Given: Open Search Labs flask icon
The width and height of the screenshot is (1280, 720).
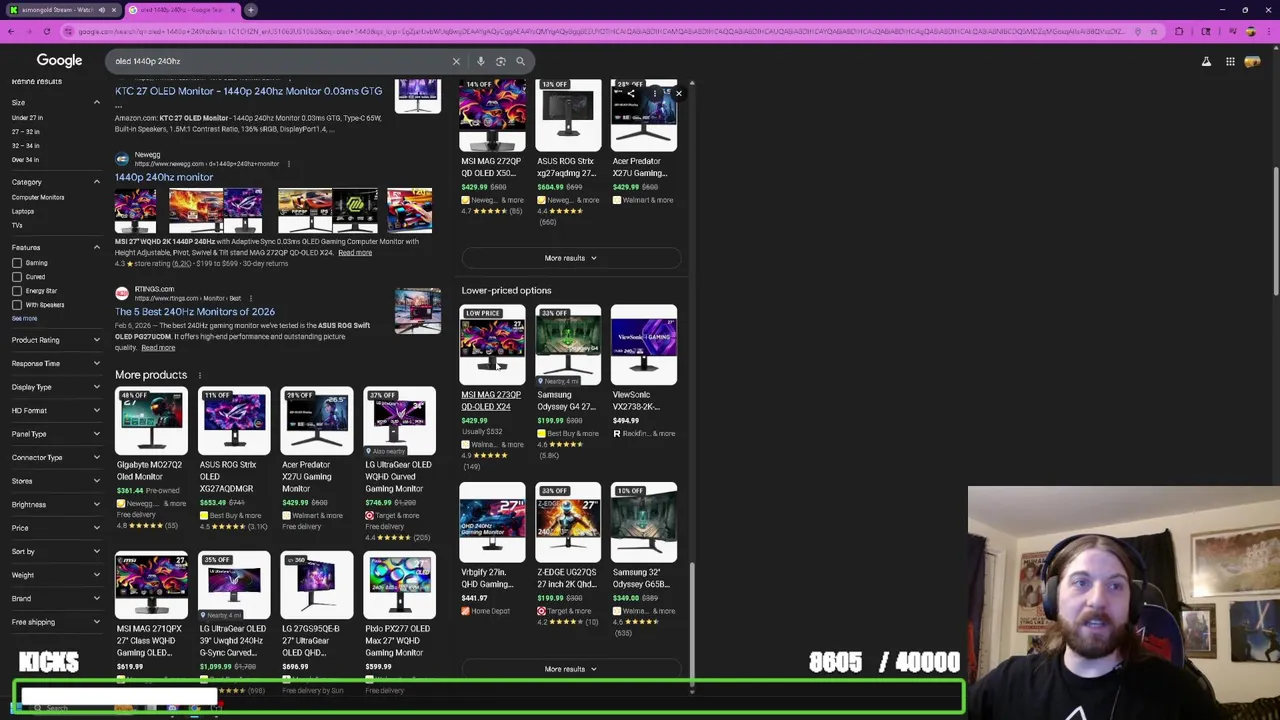Looking at the screenshot, I should [x=1206, y=61].
